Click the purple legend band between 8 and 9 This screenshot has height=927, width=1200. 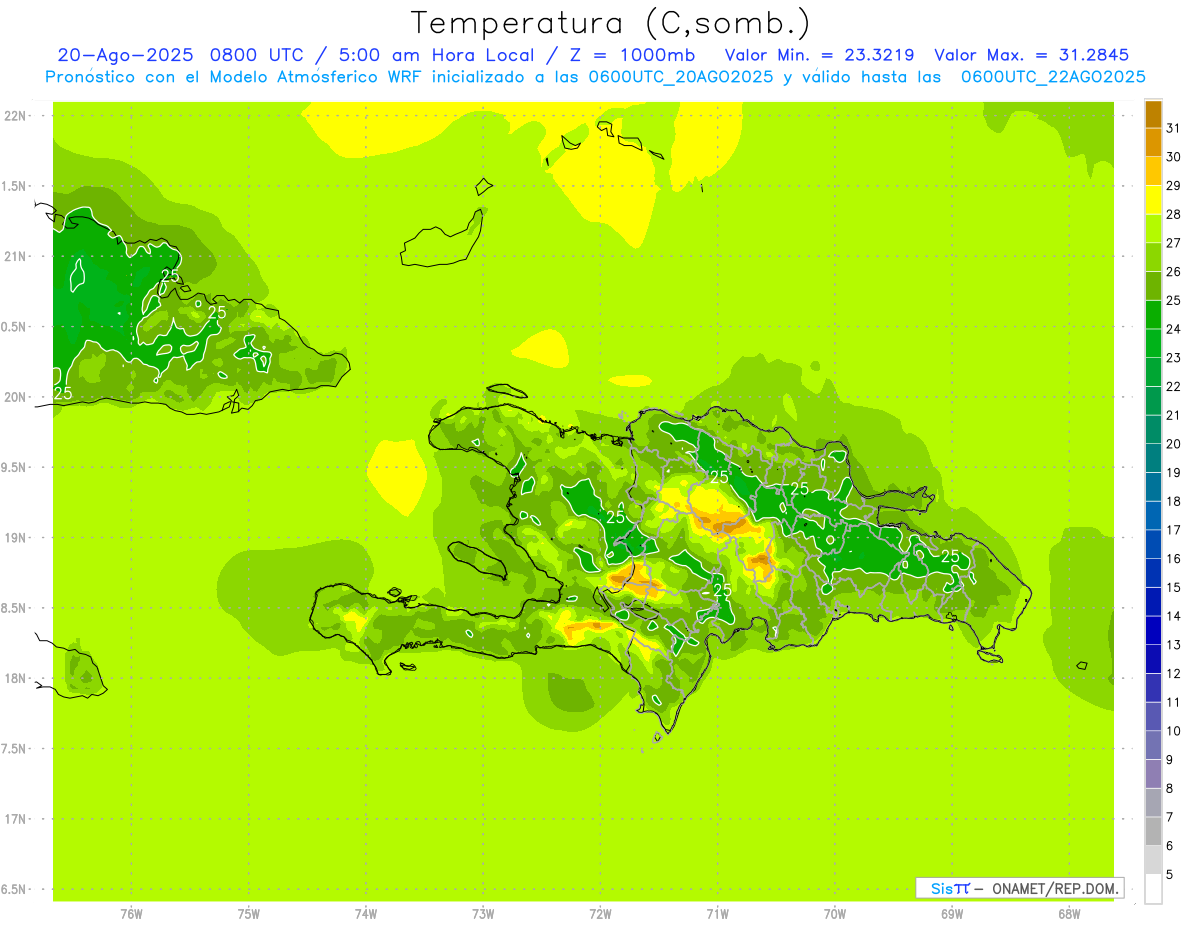tap(1153, 774)
